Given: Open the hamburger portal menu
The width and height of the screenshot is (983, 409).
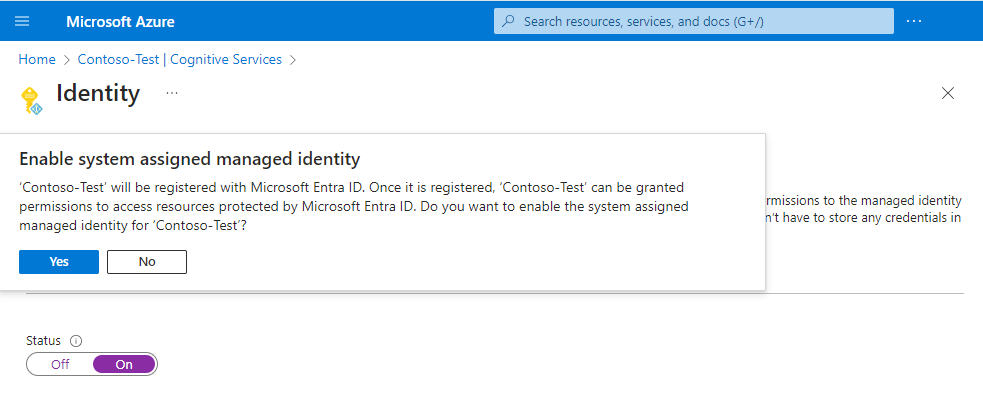Looking at the screenshot, I should pos(22,21).
